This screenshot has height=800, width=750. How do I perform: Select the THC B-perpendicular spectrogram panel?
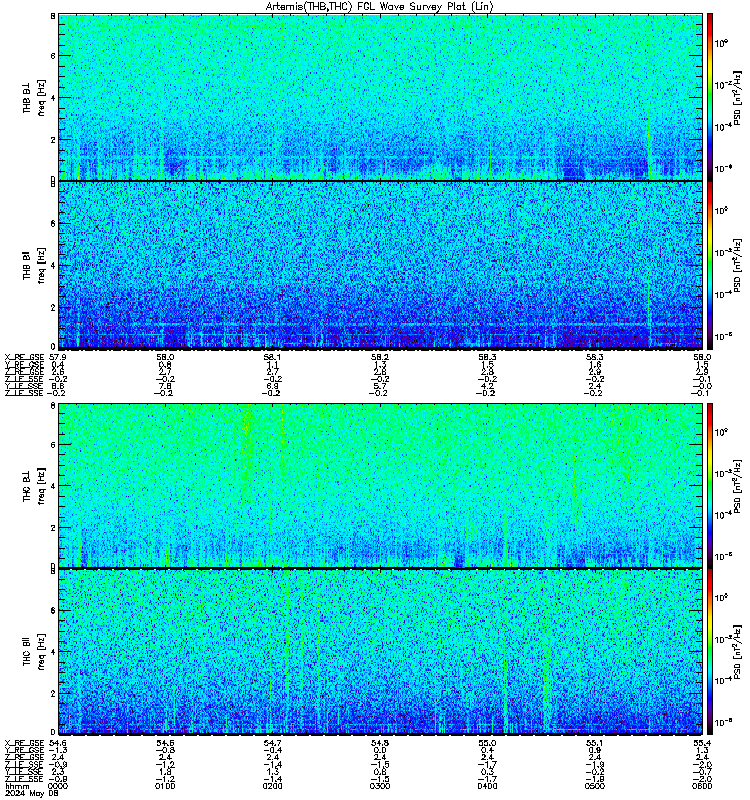pyautogui.click(x=380, y=485)
